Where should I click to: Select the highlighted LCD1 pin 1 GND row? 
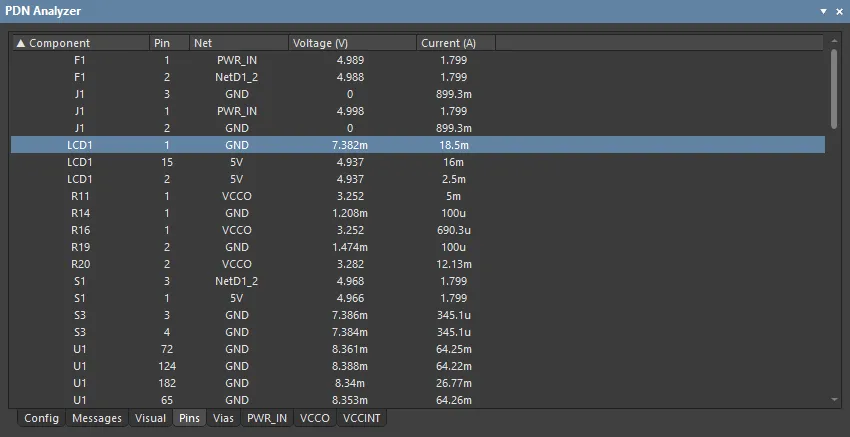pos(418,145)
